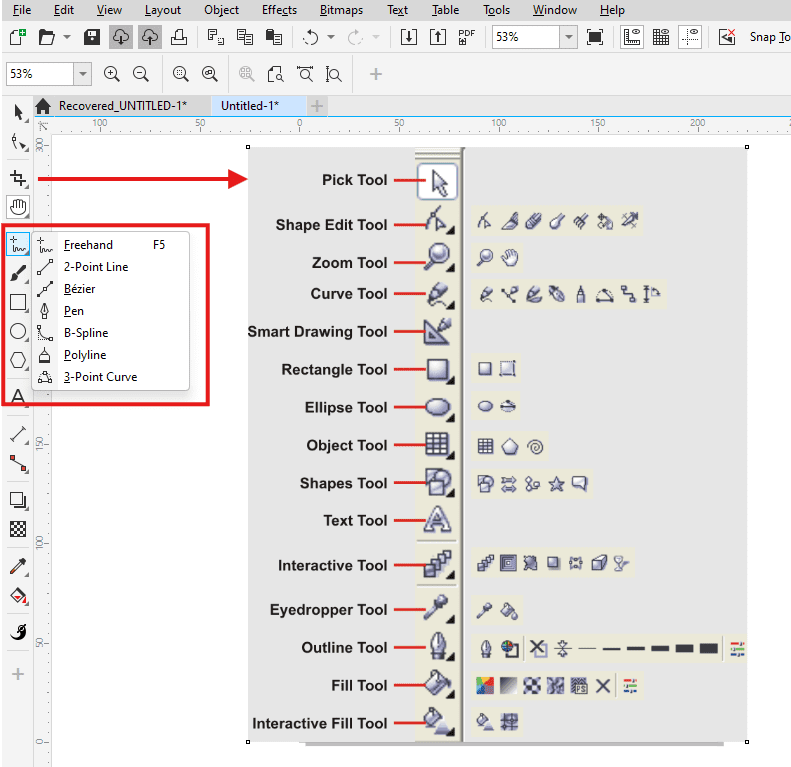Toggle the Show Grid button

coord(660,37)
